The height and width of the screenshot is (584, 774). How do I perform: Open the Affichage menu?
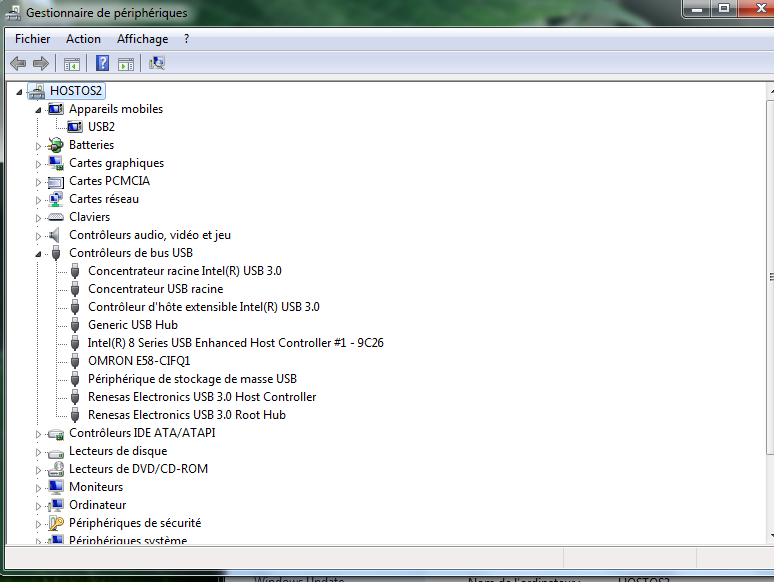point(143,39)
